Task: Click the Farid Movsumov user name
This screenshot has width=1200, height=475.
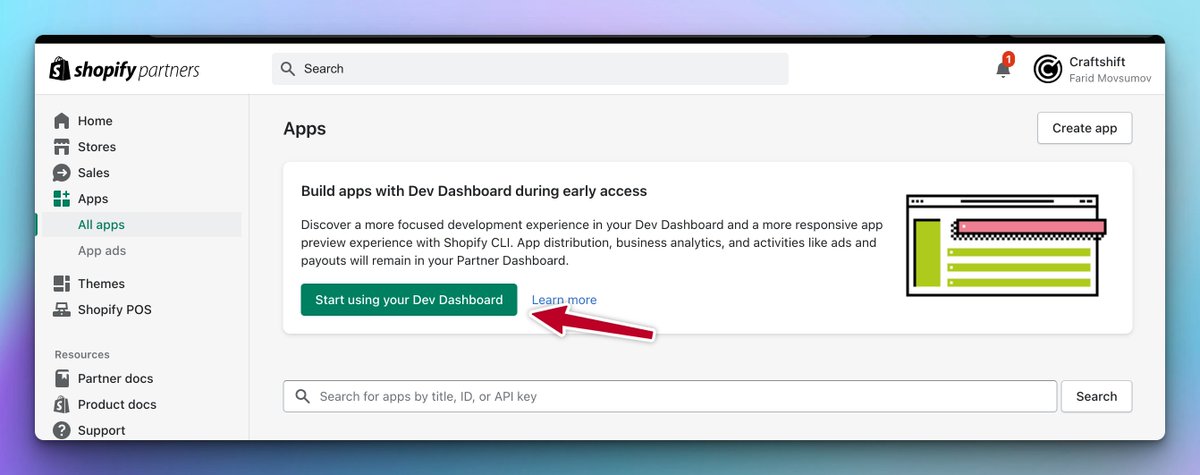Action: pos(1109,78)
